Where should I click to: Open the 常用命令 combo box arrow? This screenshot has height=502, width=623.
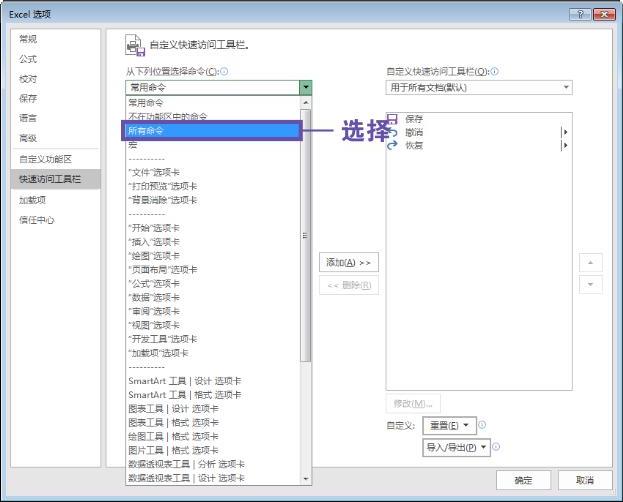pos(306,87)
